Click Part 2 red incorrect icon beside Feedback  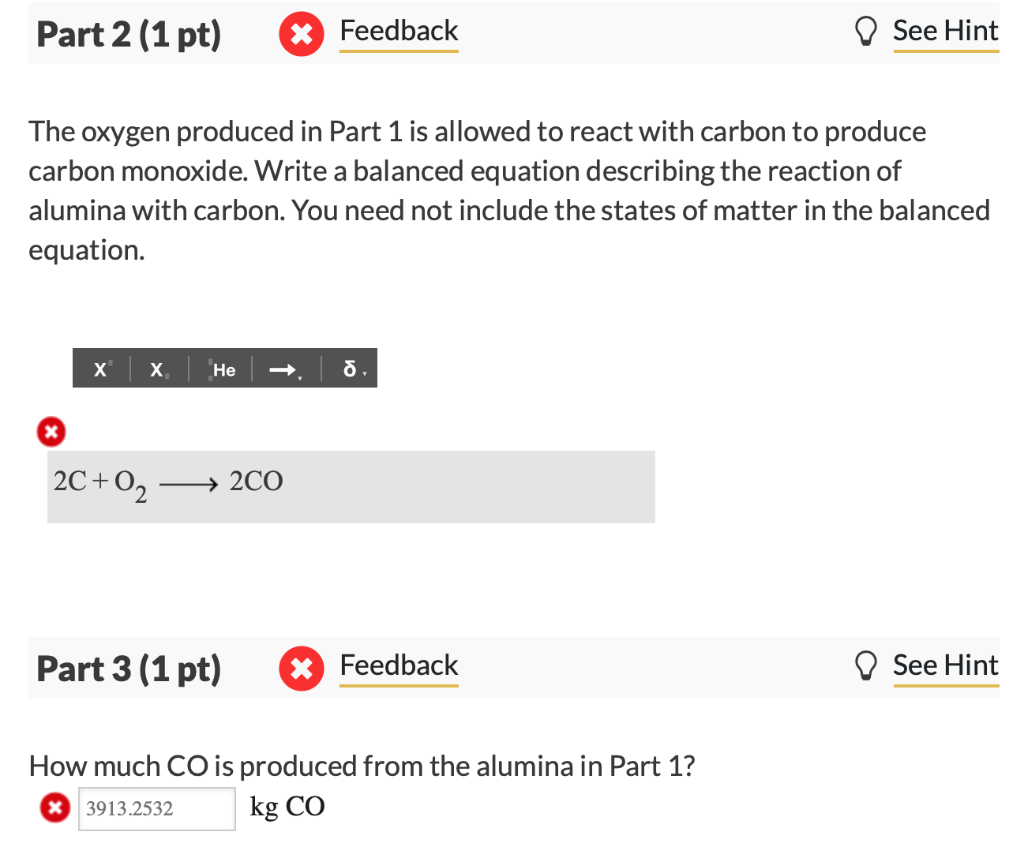(x=298, y=34)
